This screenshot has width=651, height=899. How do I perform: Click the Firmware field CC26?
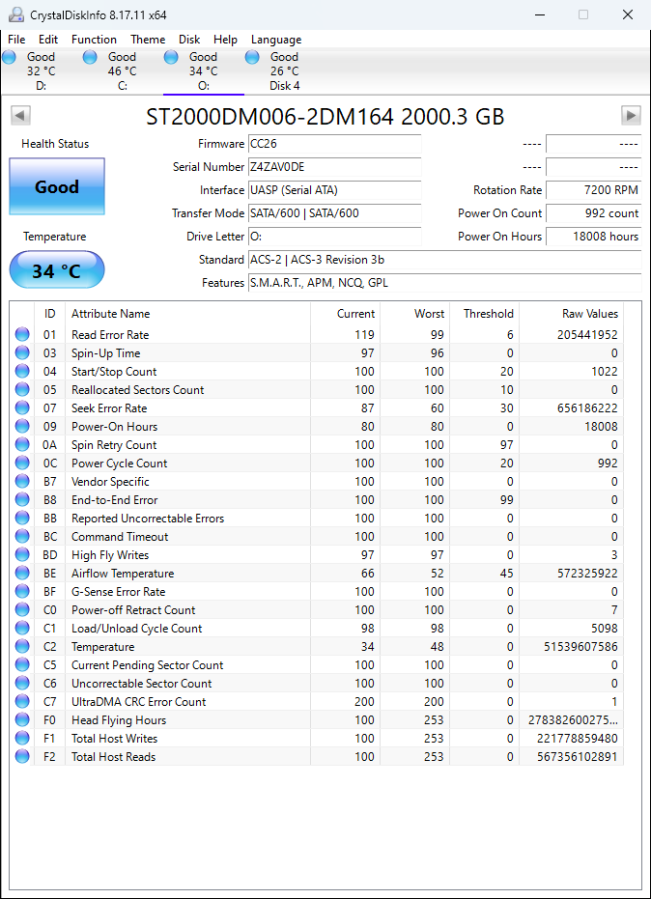pos(334,144)
